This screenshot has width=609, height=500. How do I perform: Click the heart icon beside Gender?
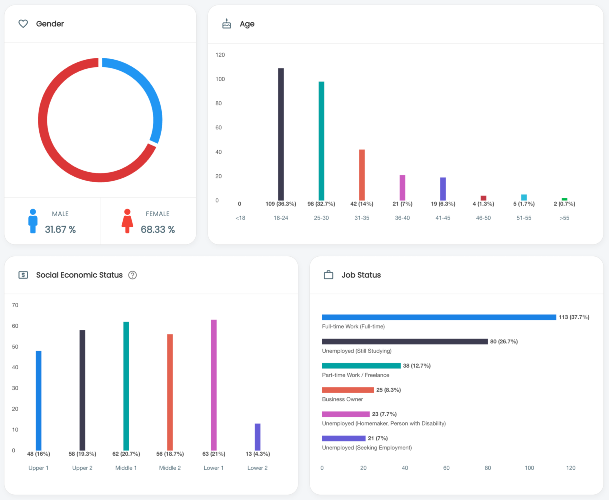pos(23,24)
